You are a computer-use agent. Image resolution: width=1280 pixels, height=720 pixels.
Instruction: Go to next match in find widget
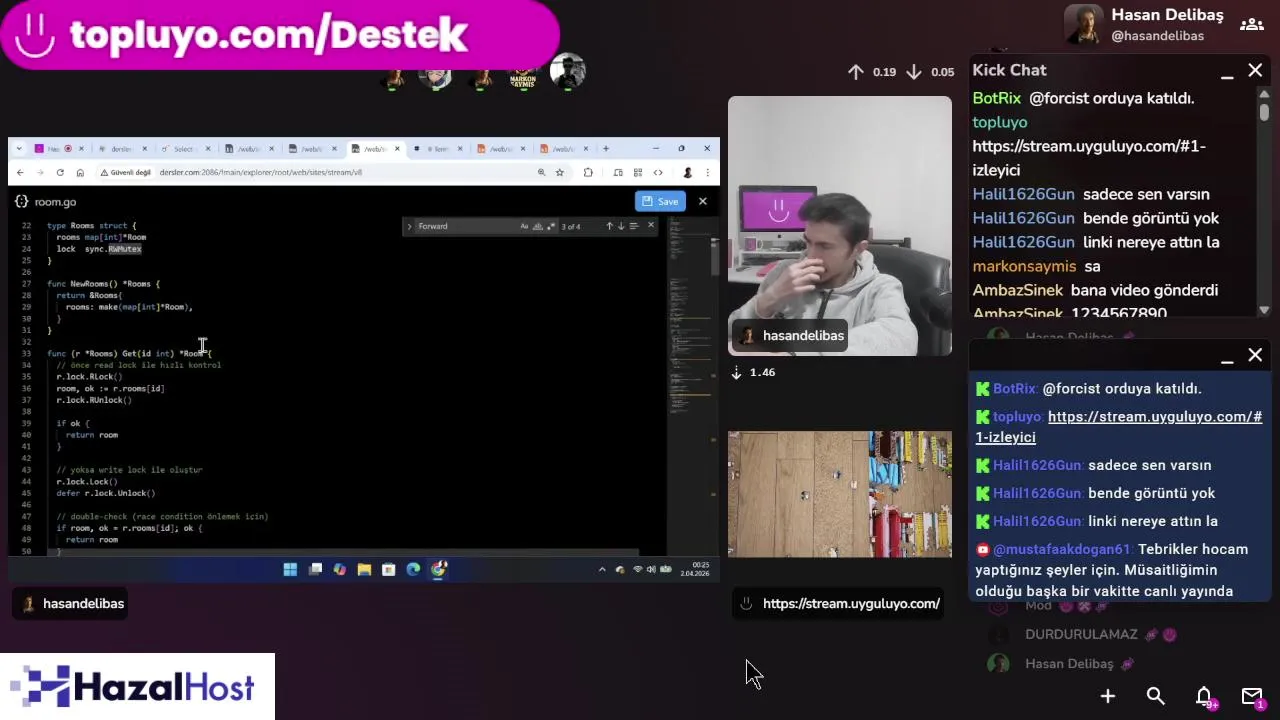point(620,226)
